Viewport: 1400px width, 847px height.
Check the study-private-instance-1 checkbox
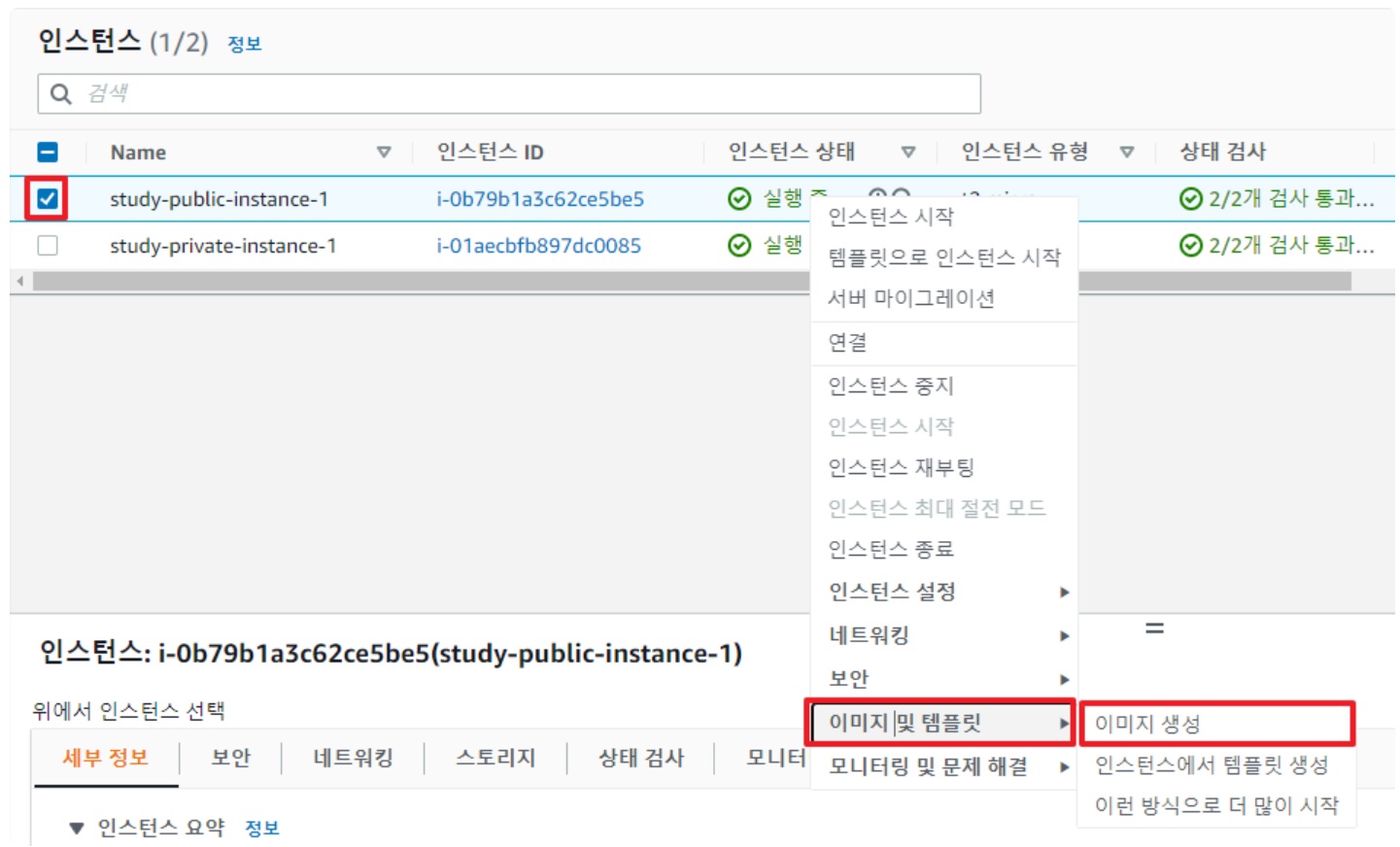coord(48,246)
